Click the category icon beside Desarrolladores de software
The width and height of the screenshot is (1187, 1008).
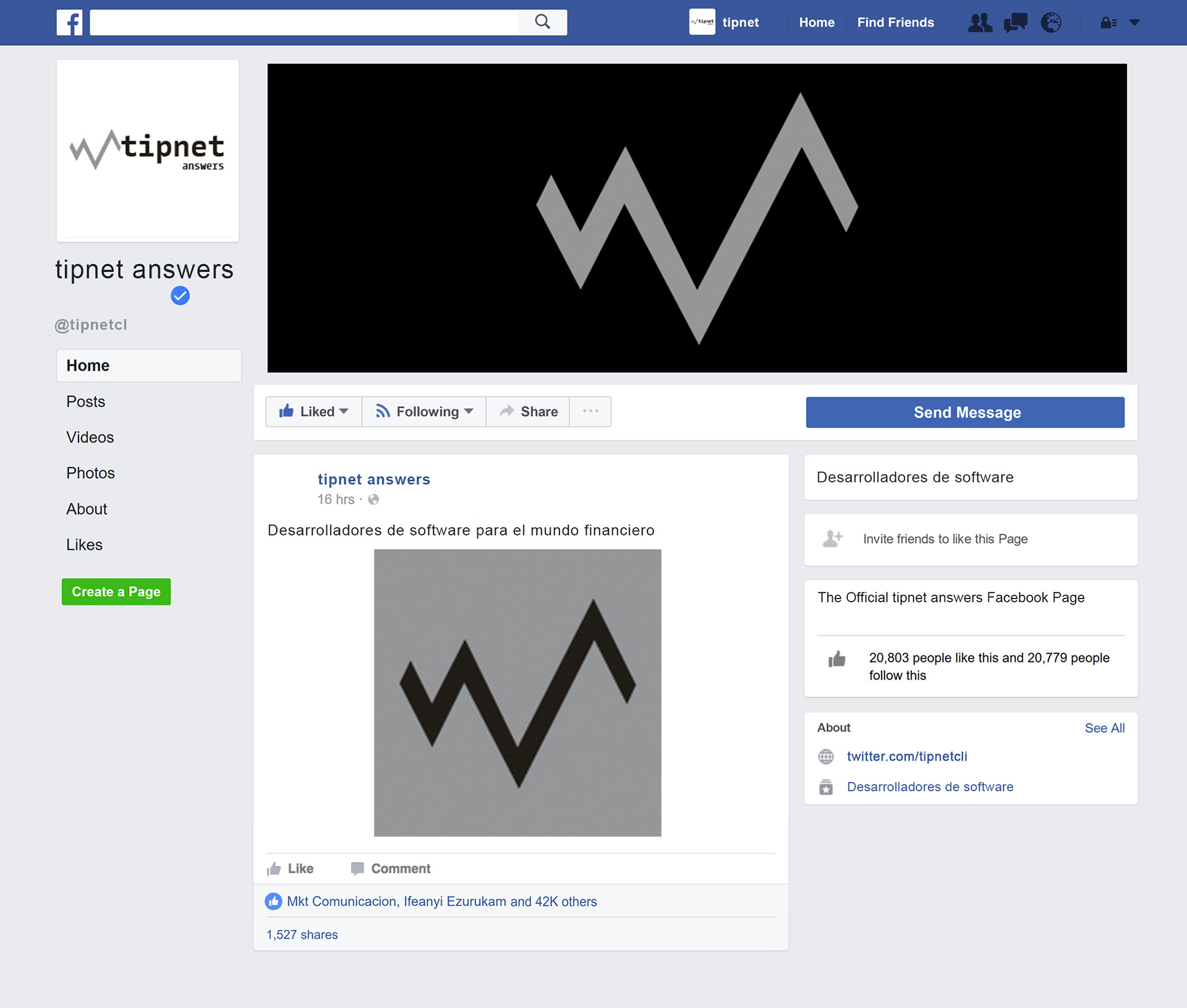[x=826, y=787]
